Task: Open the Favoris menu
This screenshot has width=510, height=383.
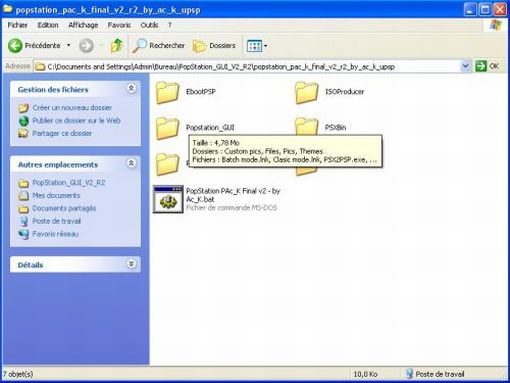Action: point(119,25)
